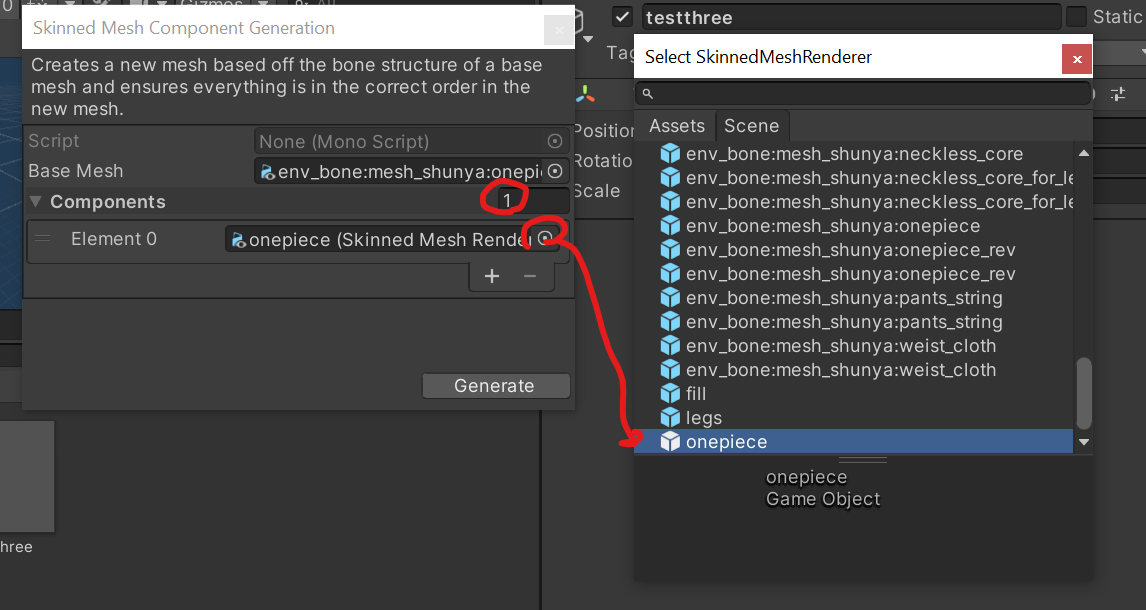Click the scroll-up arrow of the object list
1146x610 pixels.
(x=1084, y=153)
